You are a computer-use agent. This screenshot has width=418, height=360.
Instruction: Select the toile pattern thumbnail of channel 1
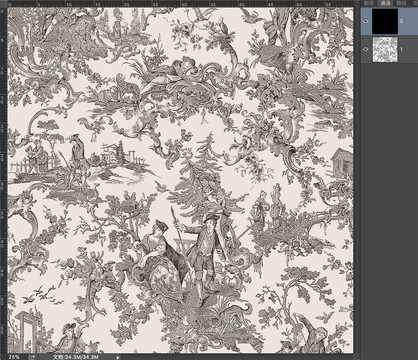[385, 49]
